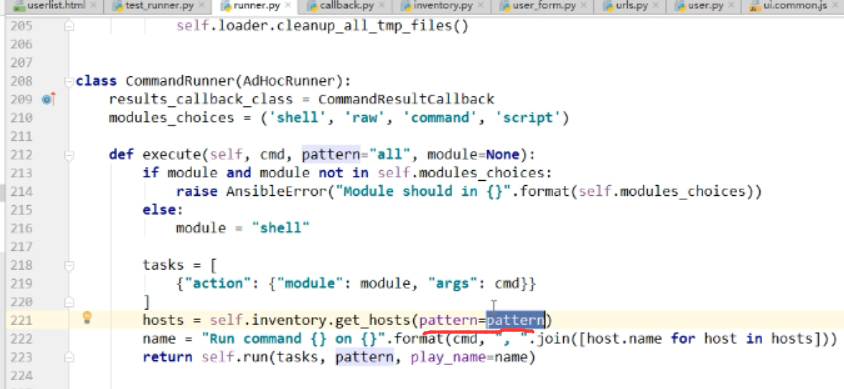Click the tasks variable on line 218
This screenshot has height=389, width=844.
(x=163, y=265)
